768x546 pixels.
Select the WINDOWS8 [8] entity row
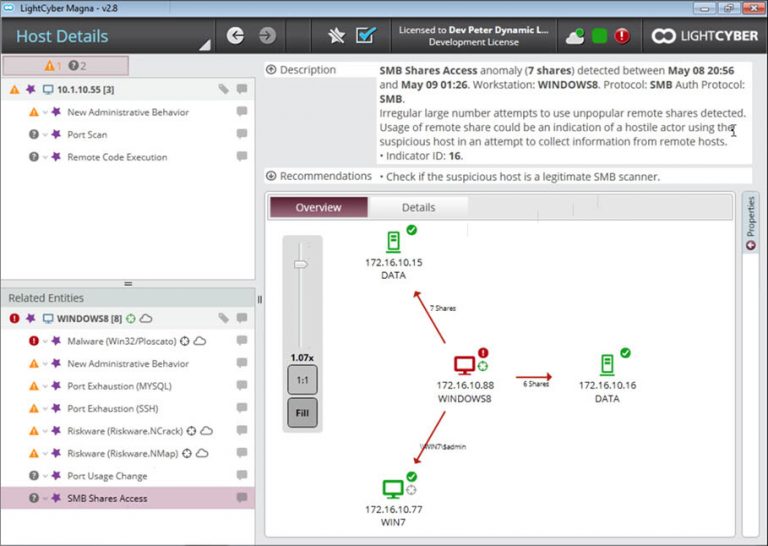[x=128, y=318]
